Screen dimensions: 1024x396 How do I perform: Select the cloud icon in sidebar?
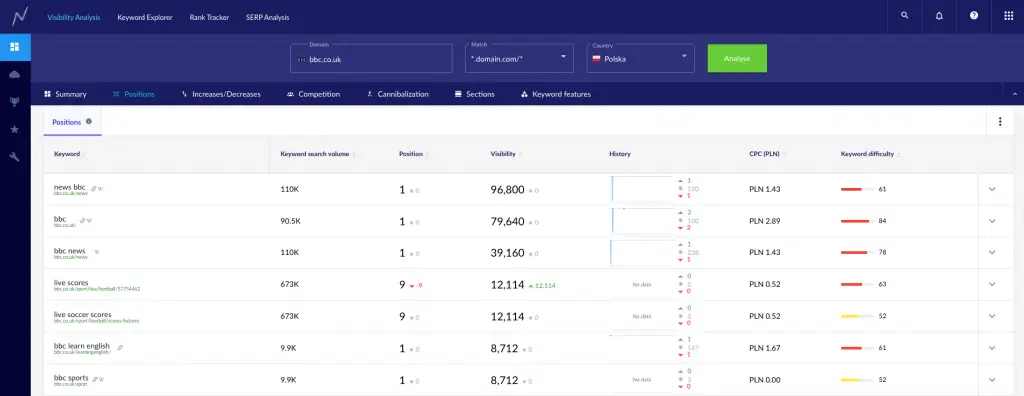tap(15, 74)
